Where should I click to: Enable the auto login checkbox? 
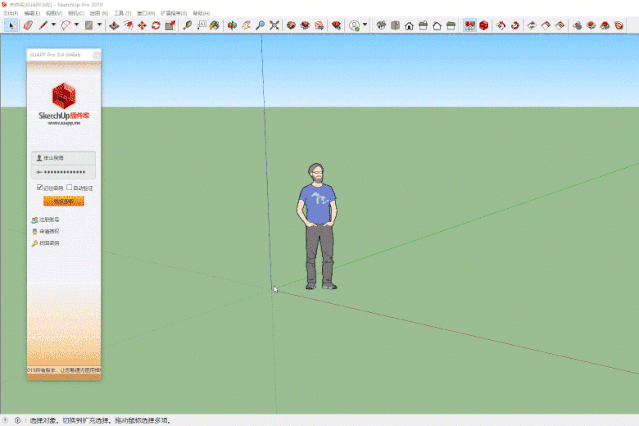tap(69, 188)
